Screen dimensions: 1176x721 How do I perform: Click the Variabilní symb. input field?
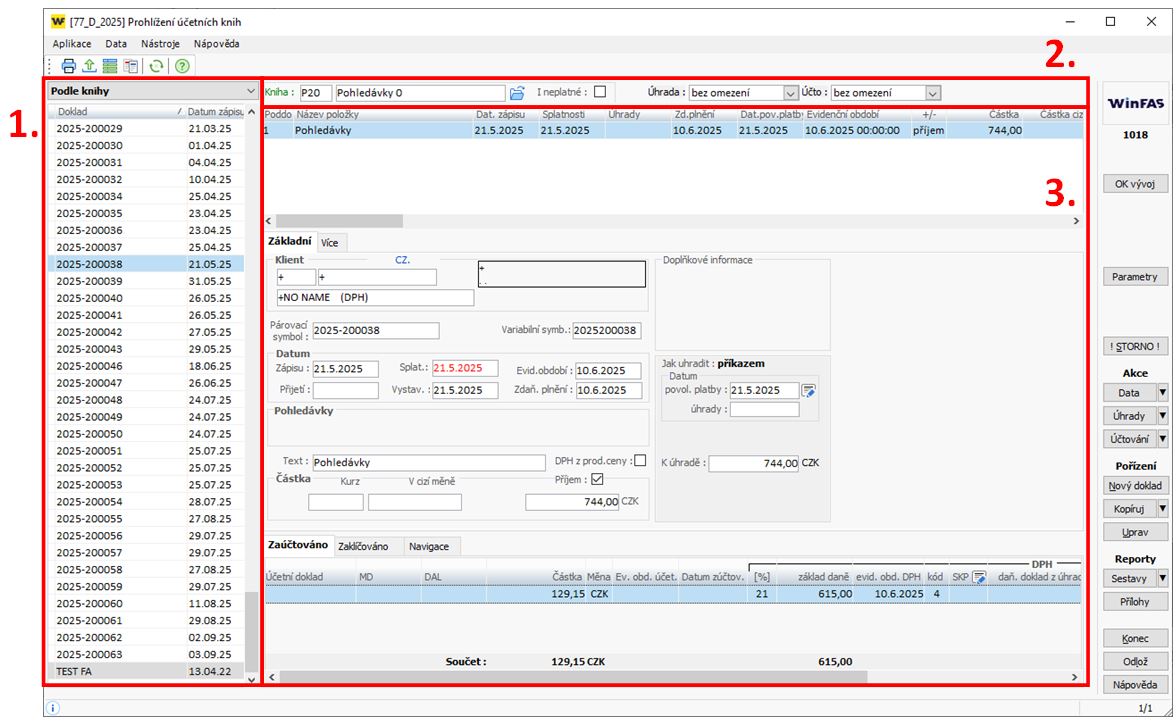[x=607, y=330]
